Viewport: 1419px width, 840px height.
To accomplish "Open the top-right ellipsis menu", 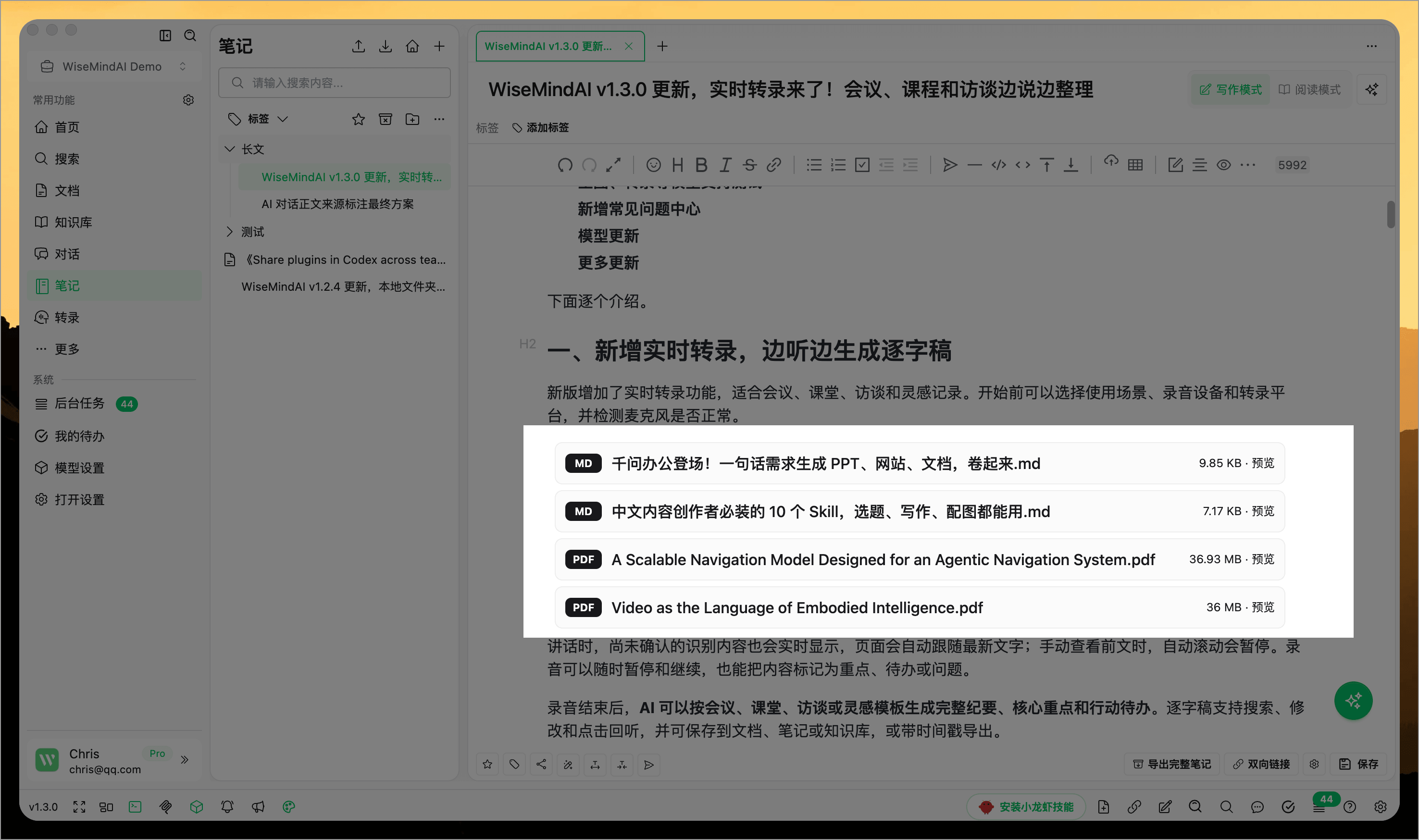I will tap(1371, 47).
